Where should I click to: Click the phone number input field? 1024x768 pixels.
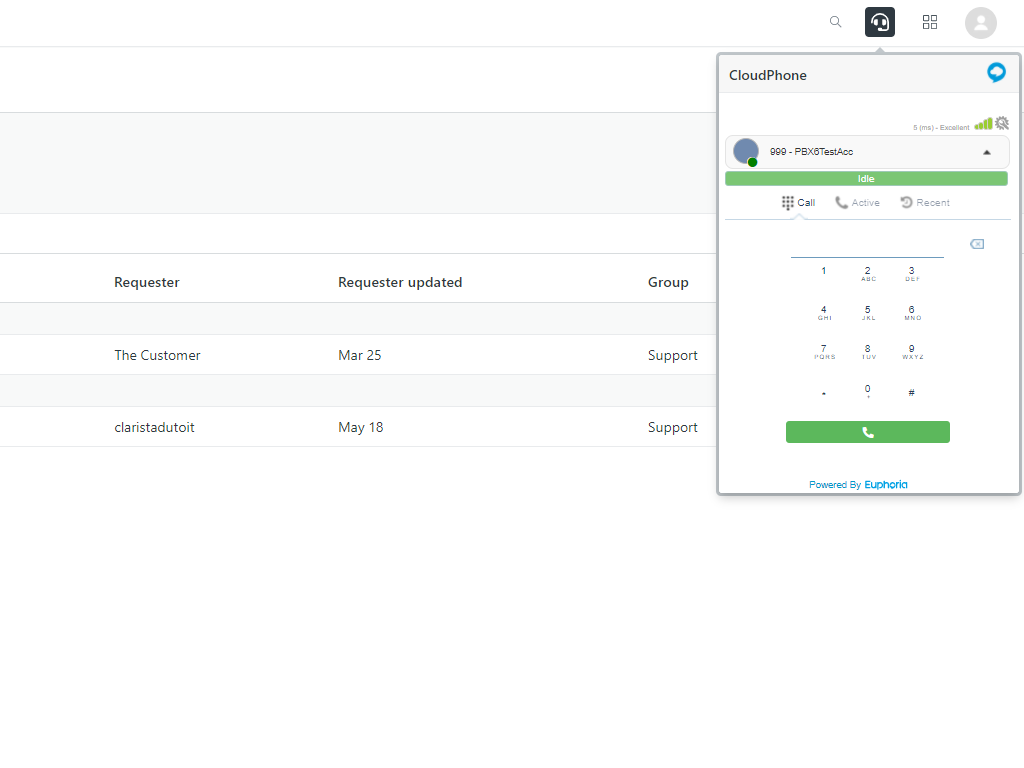click(x=866, y=246)
